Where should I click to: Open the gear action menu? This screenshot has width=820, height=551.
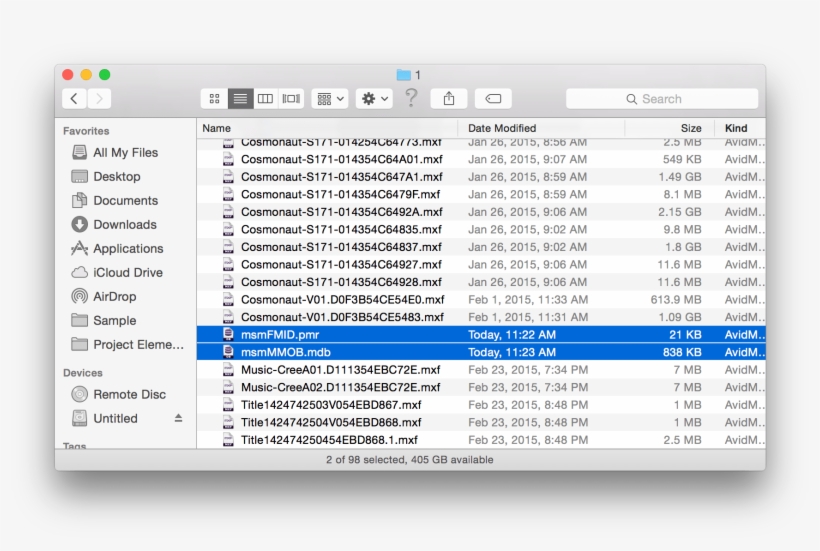(374, 98)
